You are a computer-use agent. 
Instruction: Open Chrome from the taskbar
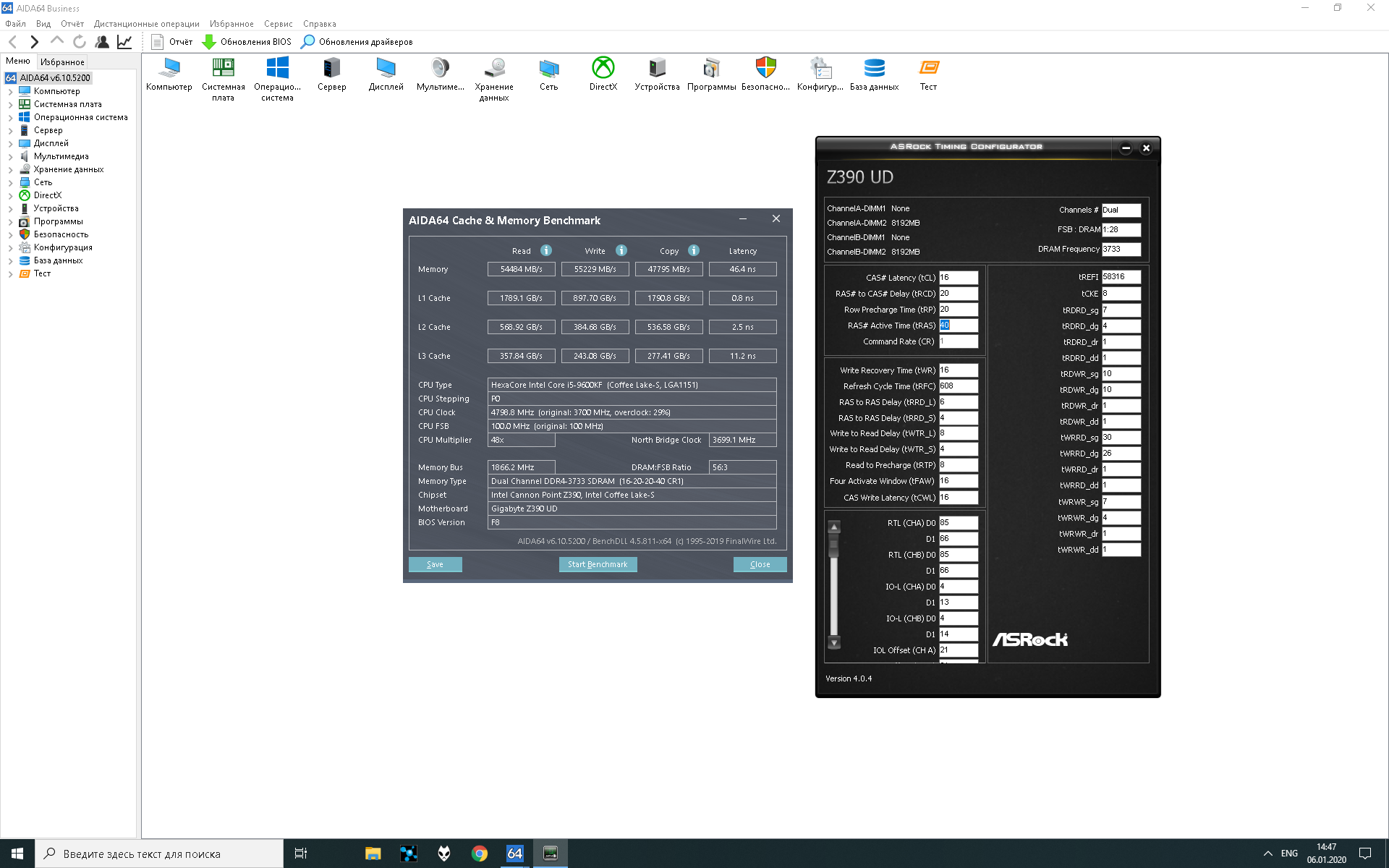tap(479, 854)
